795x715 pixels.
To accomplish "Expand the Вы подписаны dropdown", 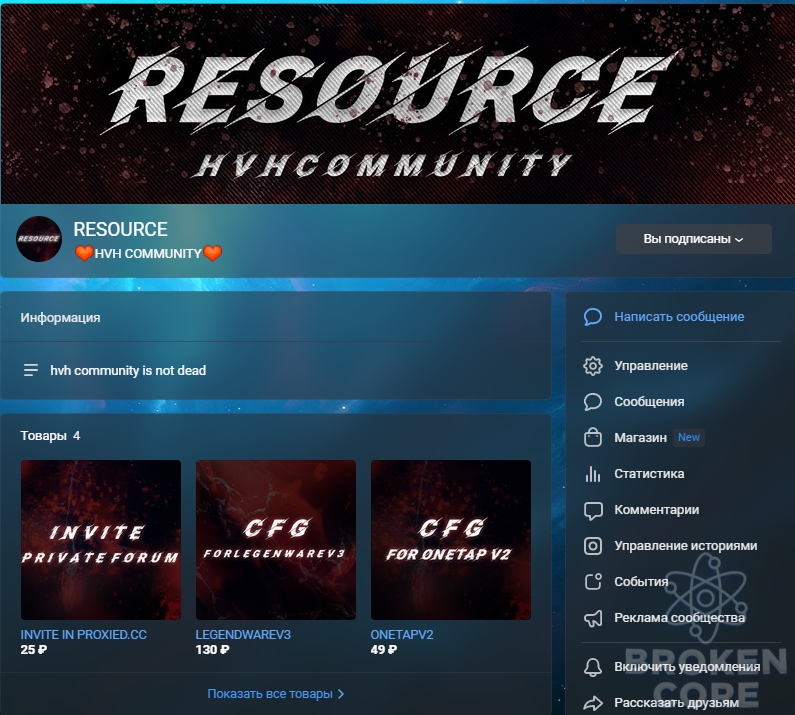I will coord(694,239).
